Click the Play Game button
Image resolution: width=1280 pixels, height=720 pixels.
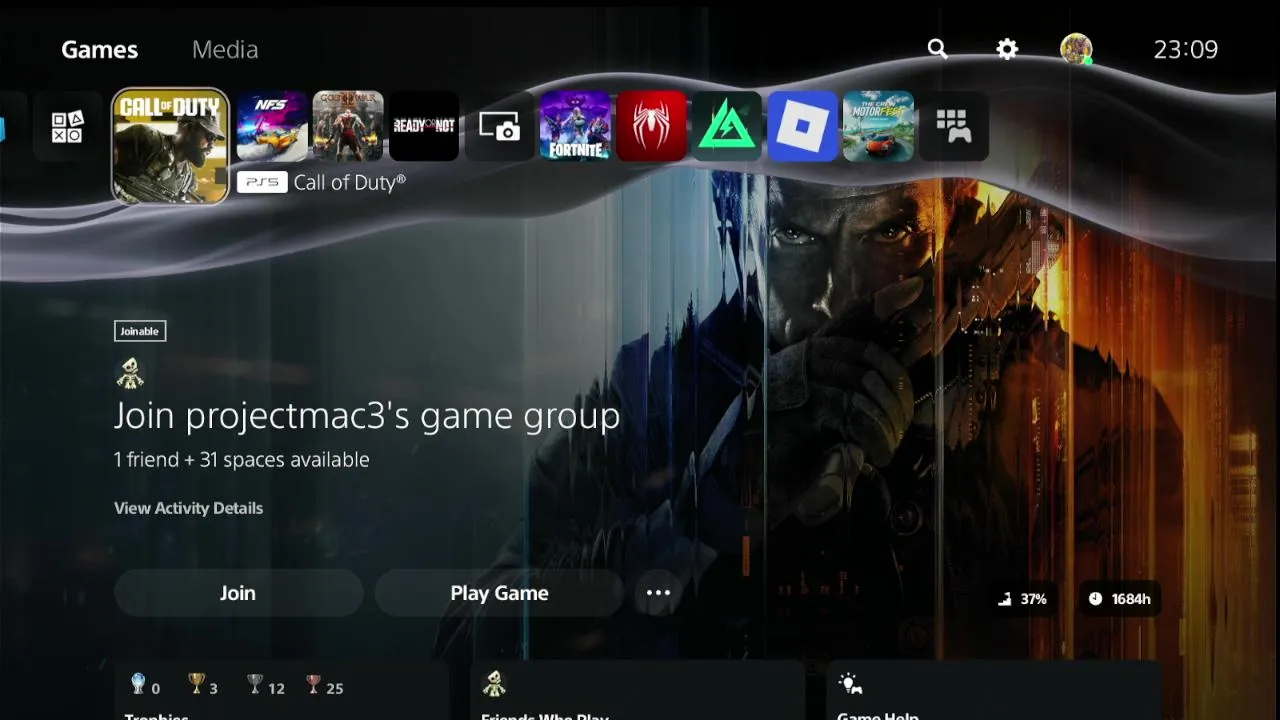point(499,593)
